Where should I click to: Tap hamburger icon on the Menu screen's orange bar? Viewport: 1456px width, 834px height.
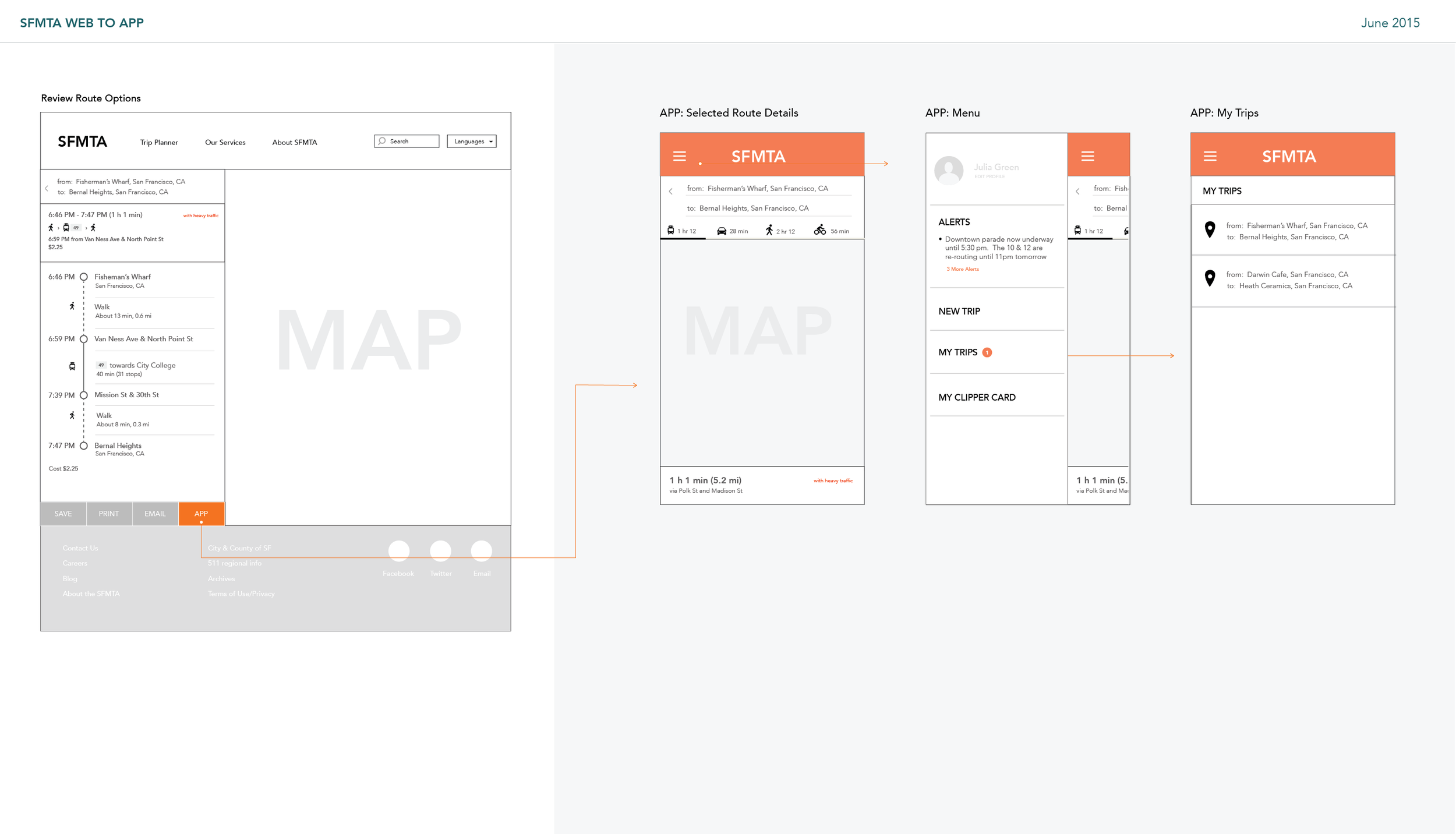click(x=1087, y=156)
